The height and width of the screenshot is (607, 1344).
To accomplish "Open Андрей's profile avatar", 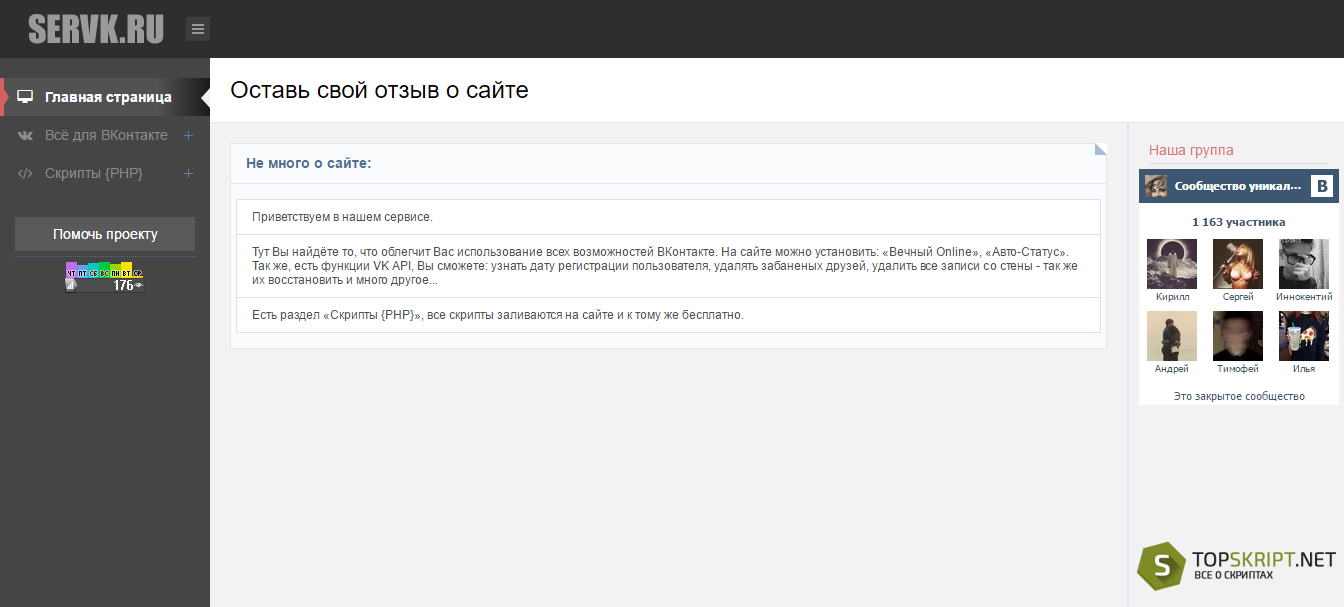I will [1172, 336].
